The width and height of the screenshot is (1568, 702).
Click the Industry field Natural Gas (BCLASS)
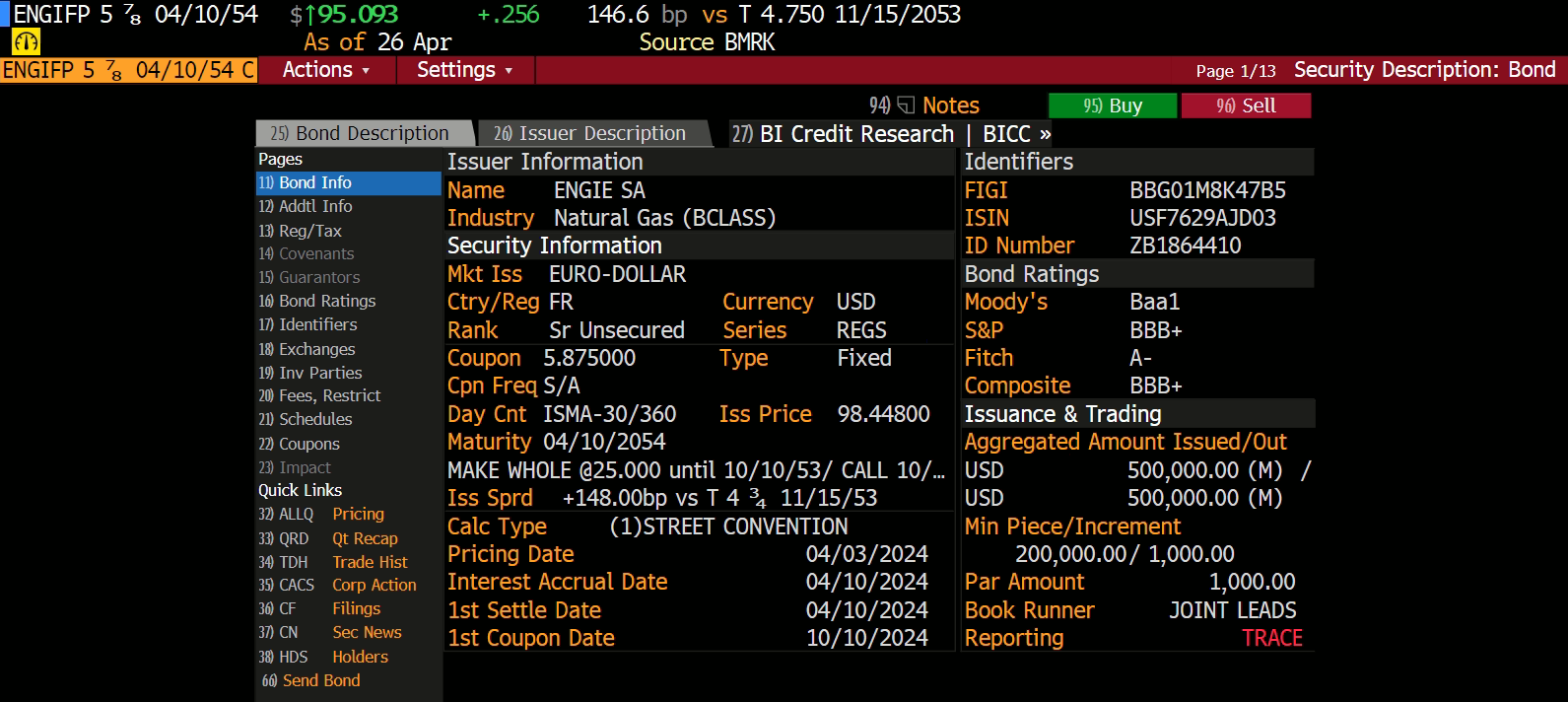pyautogui.click(x=664, y=218)
